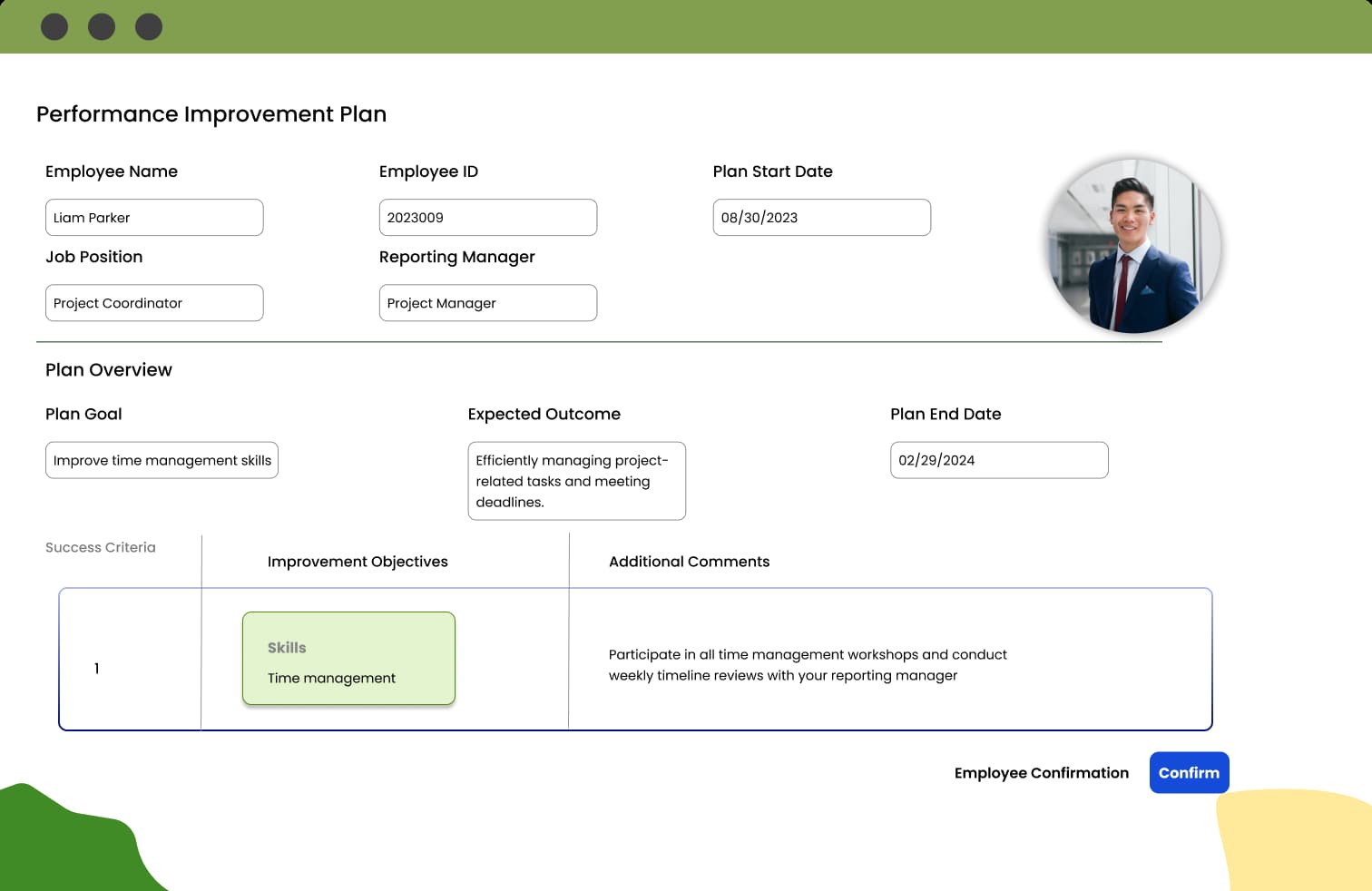The image size is (1372, 891).
Task: Click the employee profile photo
Action: pyautogui.click(x=1134, y=246)
